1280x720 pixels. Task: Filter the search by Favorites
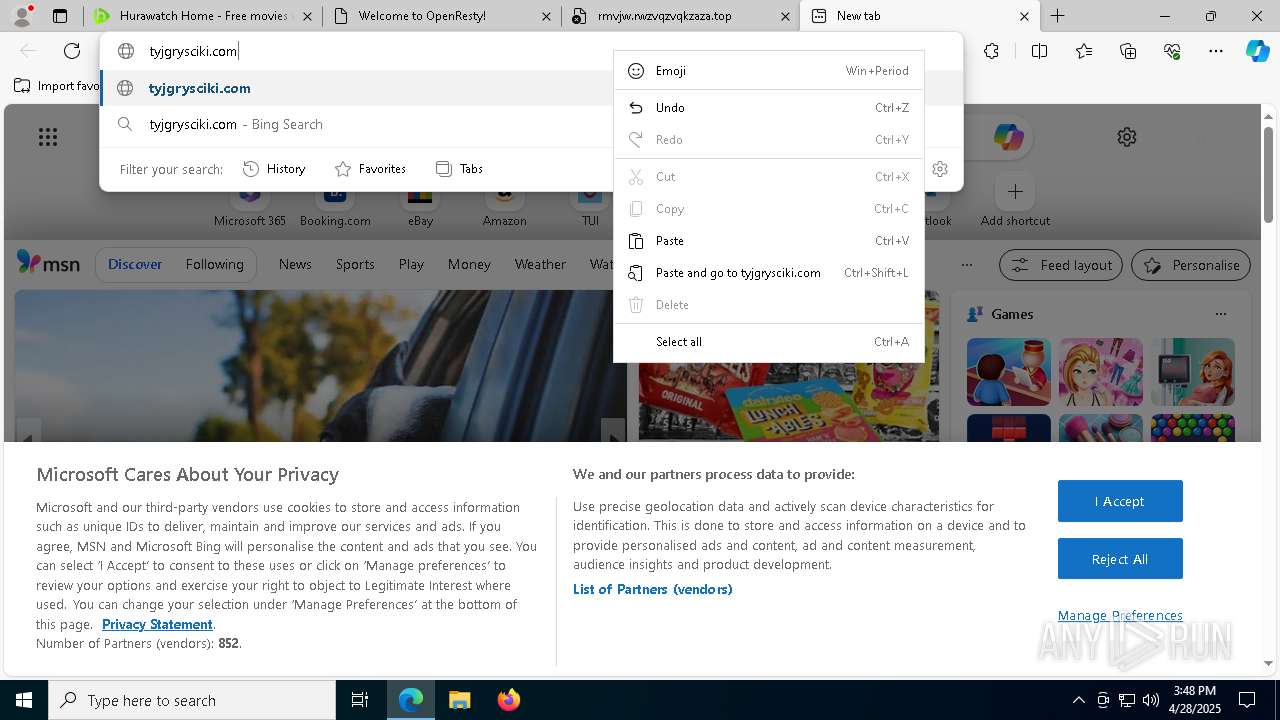[x=370, y=169]
